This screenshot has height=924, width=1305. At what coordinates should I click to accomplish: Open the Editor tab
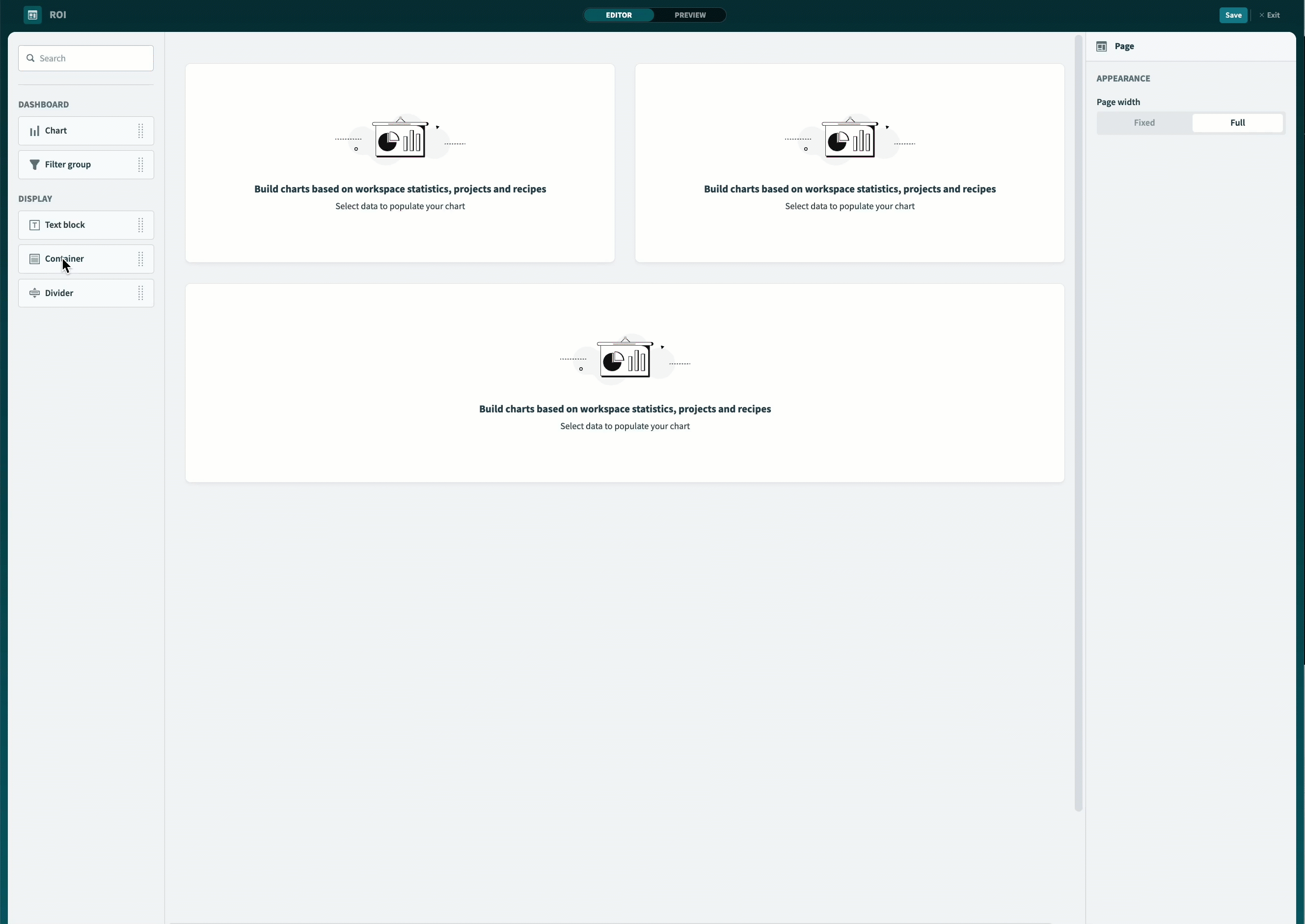point(618,15)
